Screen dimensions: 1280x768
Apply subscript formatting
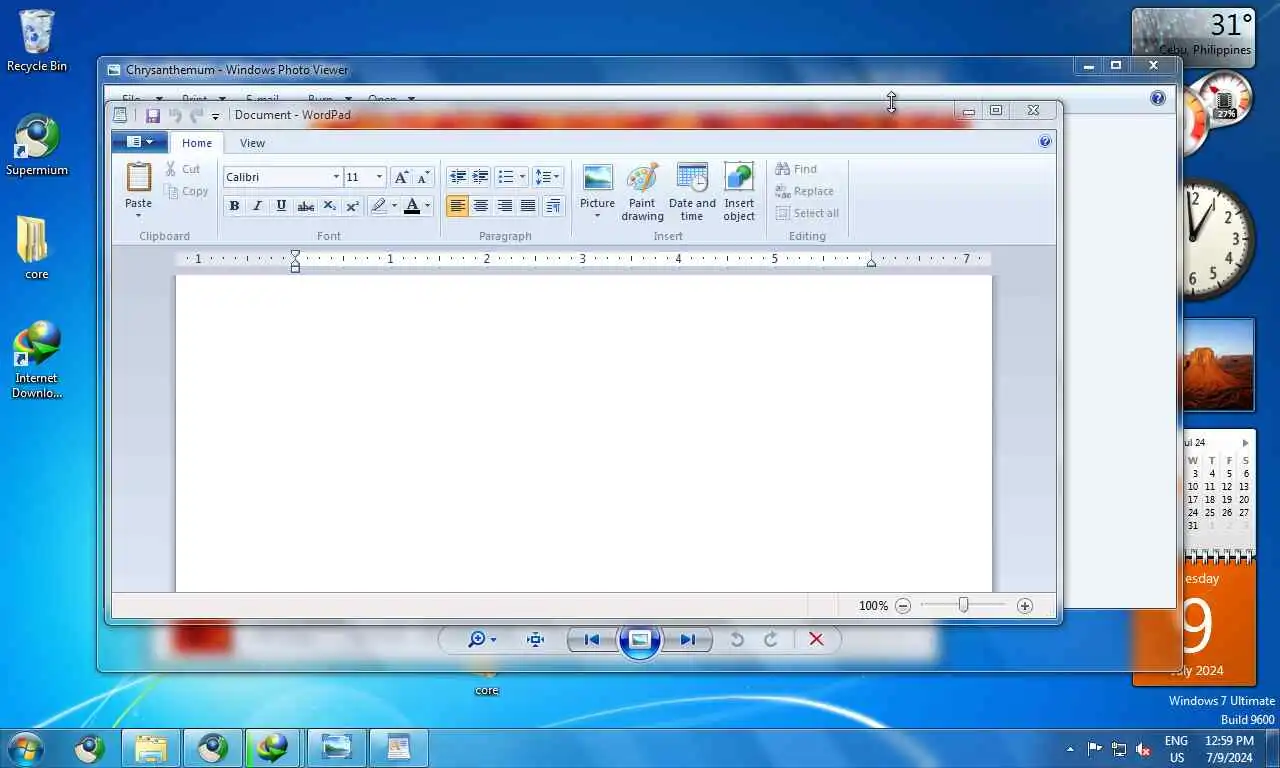tap(329, 206)
